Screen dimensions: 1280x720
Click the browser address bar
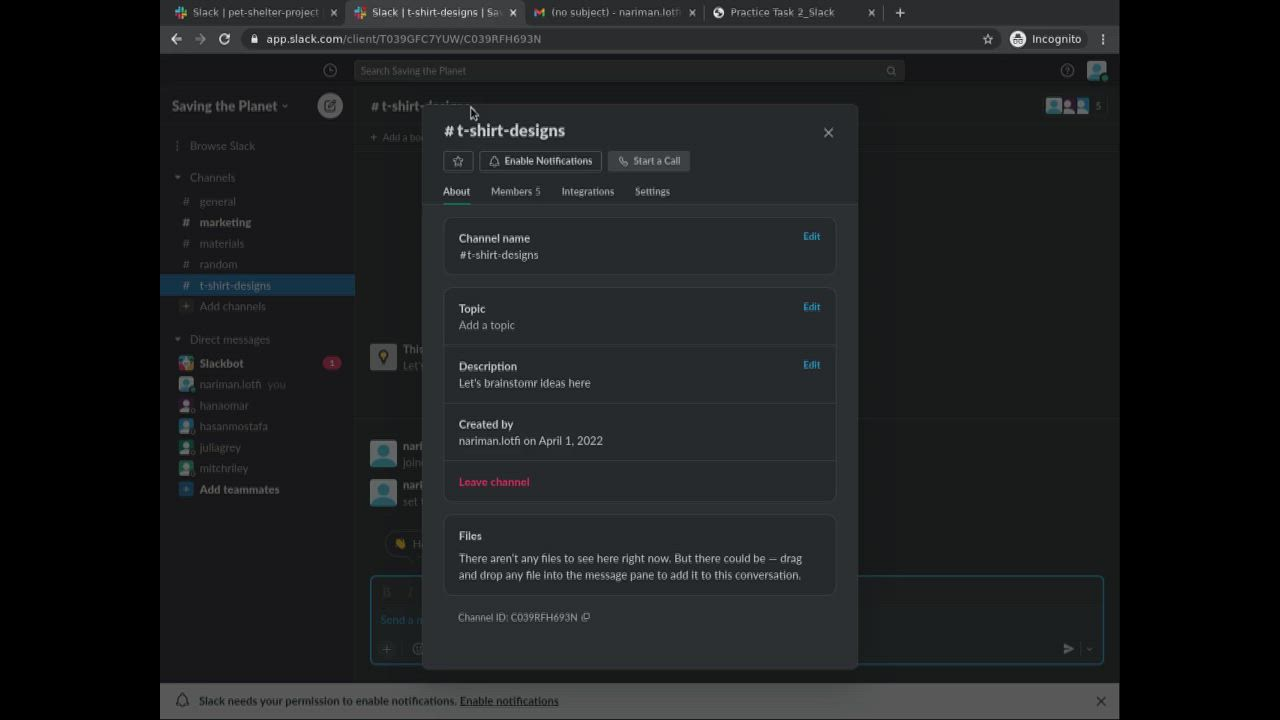click(x=610, y=39)
